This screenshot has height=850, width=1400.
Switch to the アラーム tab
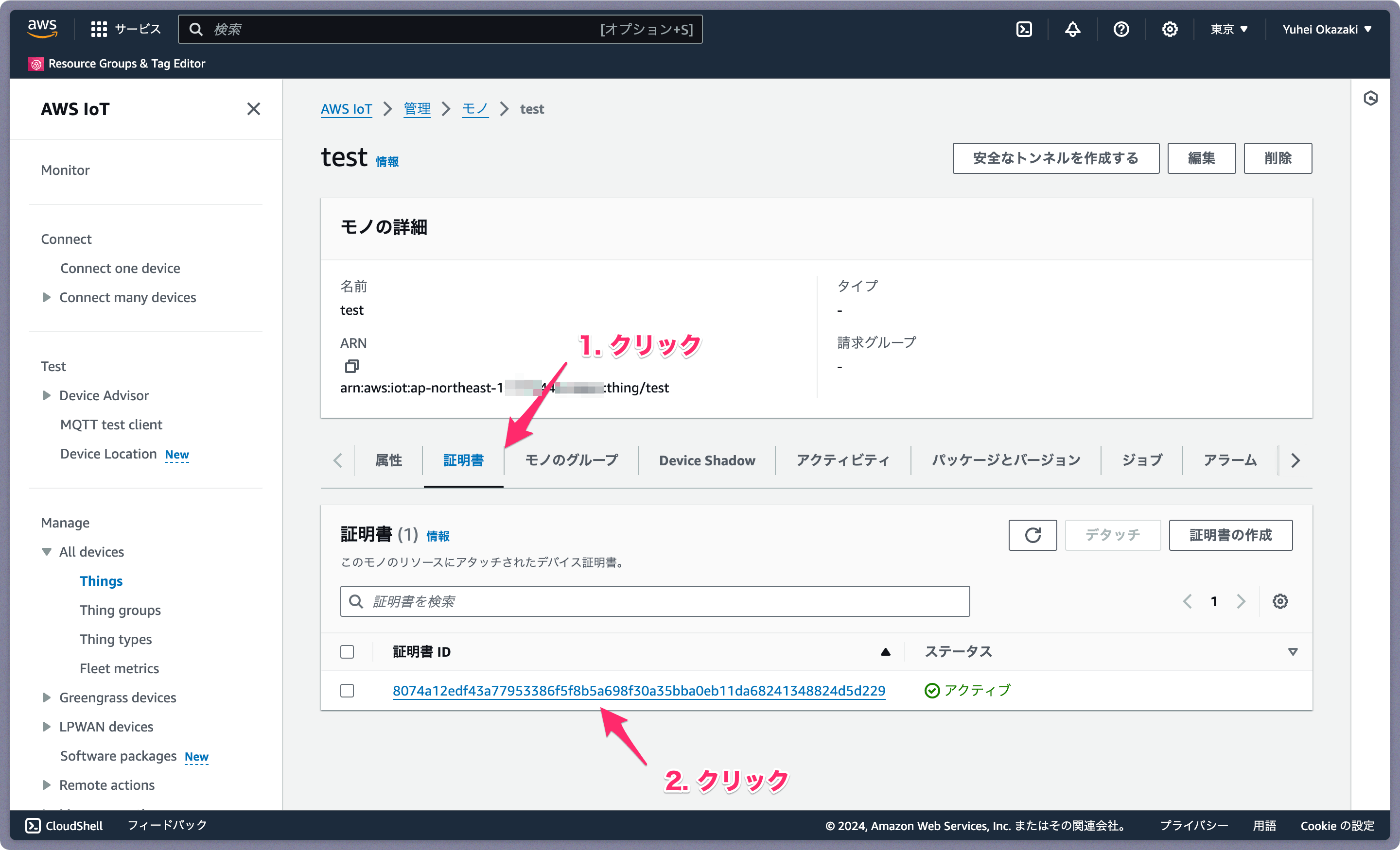tap(1230, 460)
